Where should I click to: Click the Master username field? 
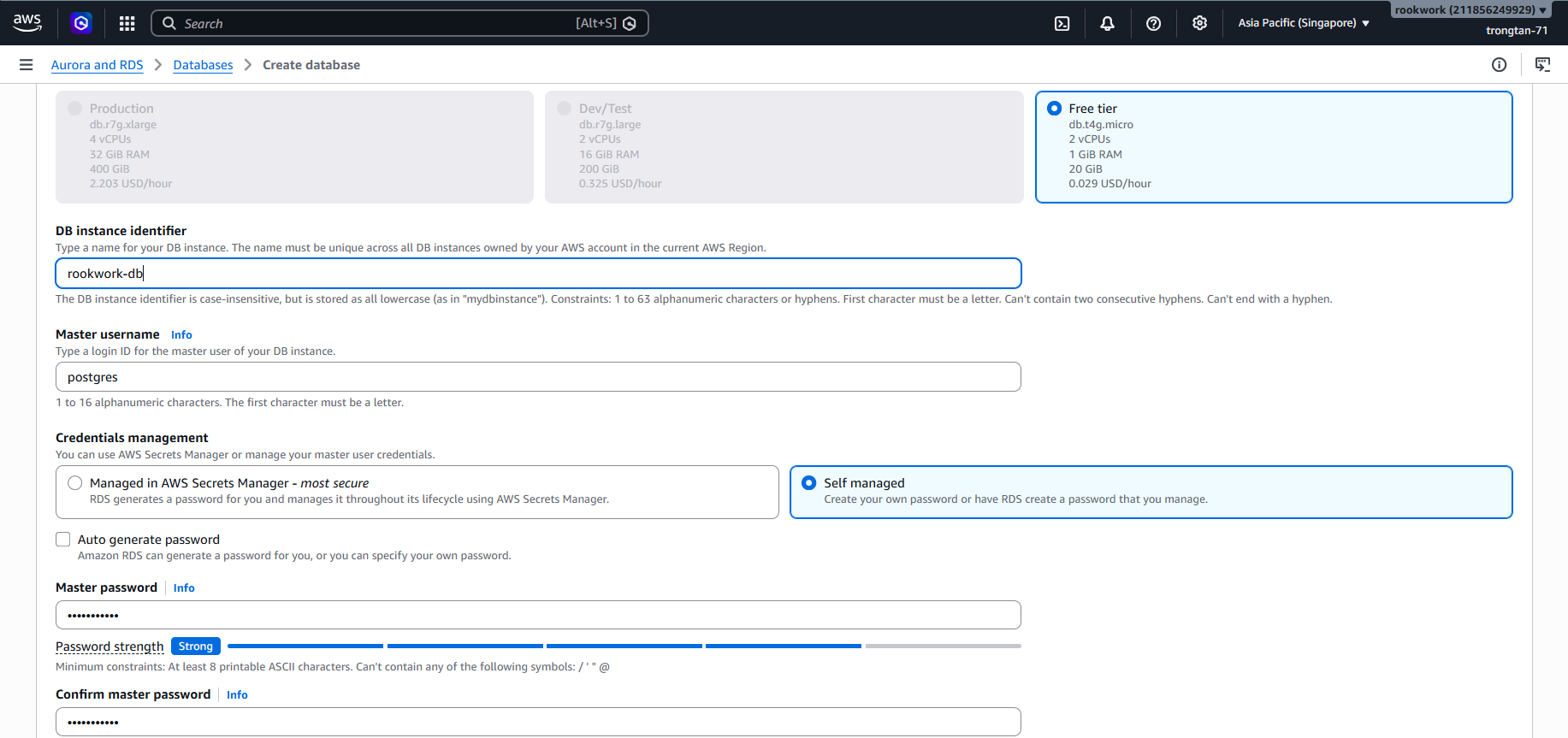[x=539, y=377]
